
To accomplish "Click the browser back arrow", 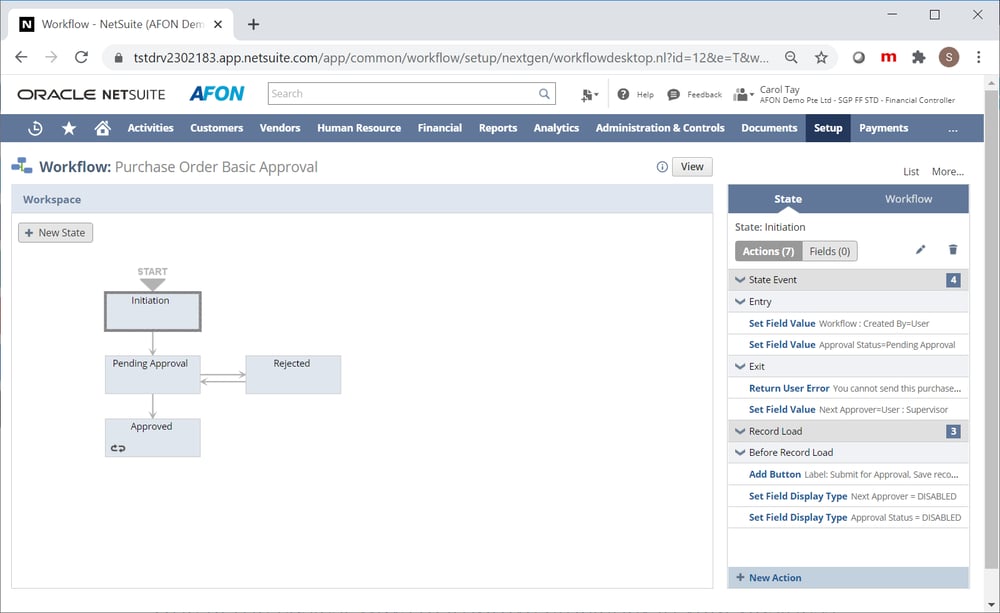I will click(x=21, y=57).
